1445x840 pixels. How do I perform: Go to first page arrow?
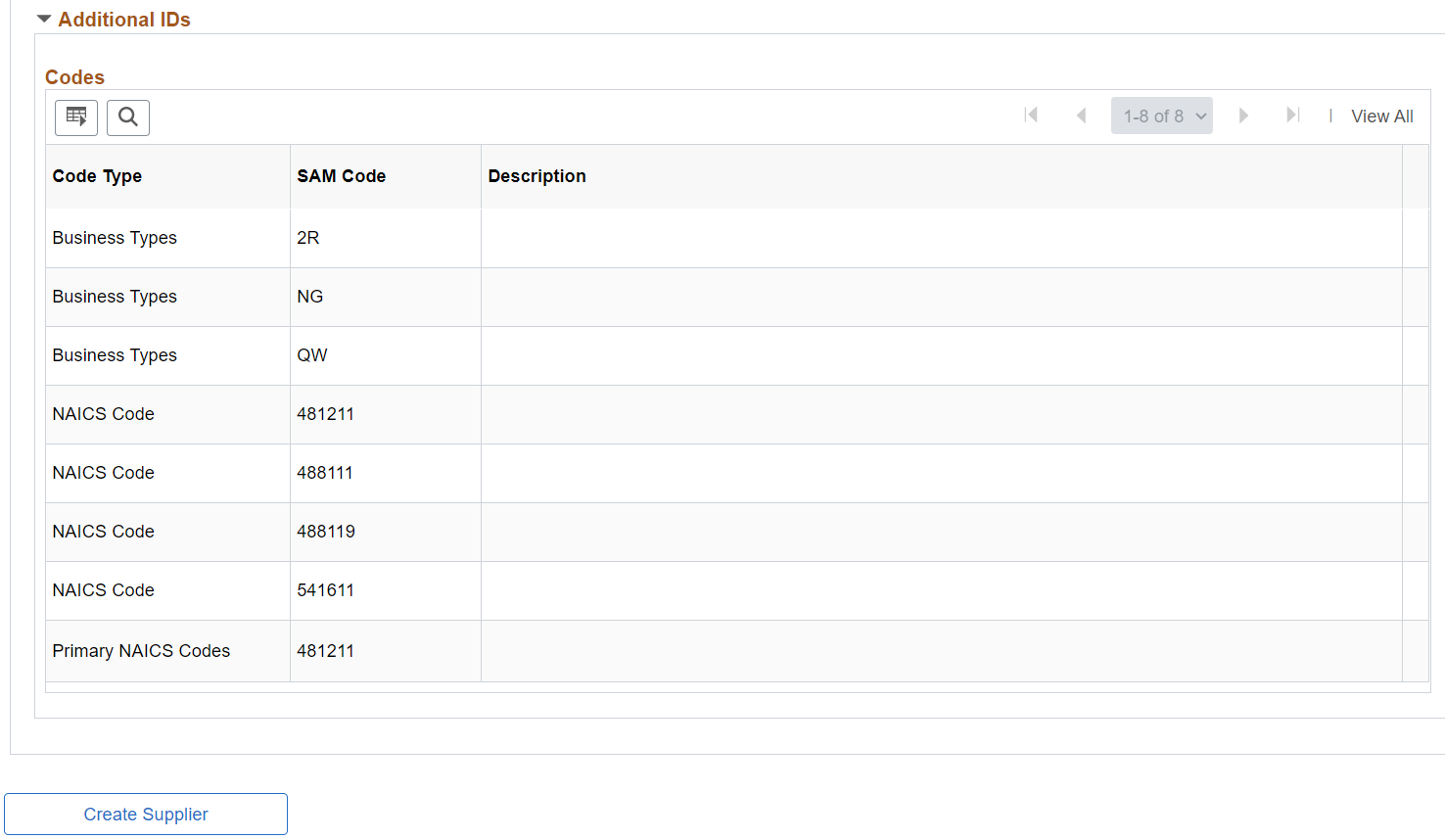[x=1031, y=116]
